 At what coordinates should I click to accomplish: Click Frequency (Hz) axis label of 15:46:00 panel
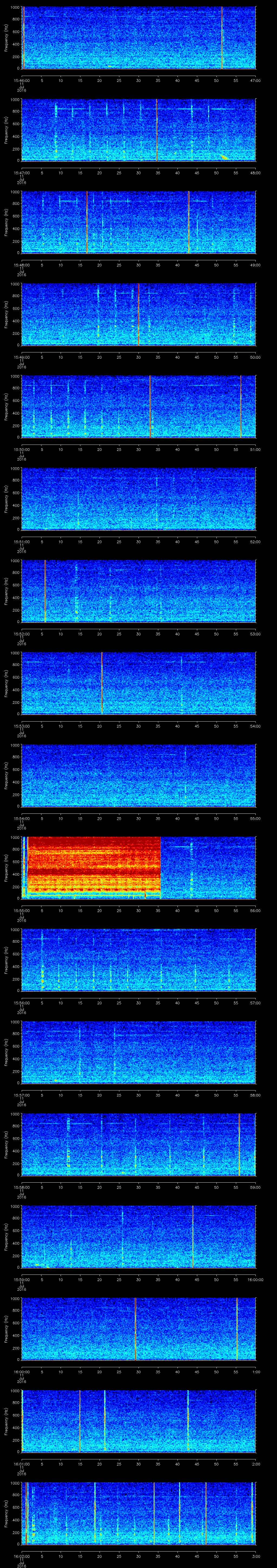(6, 38)
